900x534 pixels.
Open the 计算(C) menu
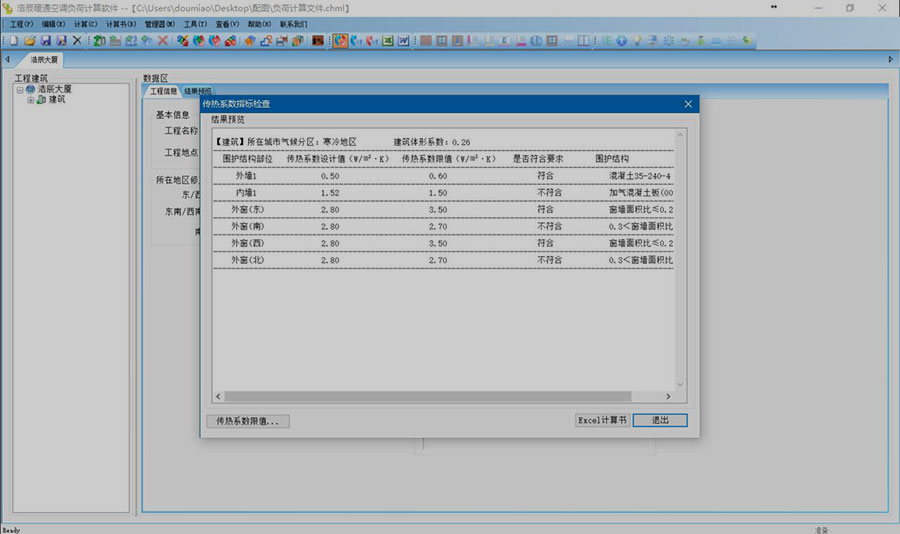tap(86, 23)
